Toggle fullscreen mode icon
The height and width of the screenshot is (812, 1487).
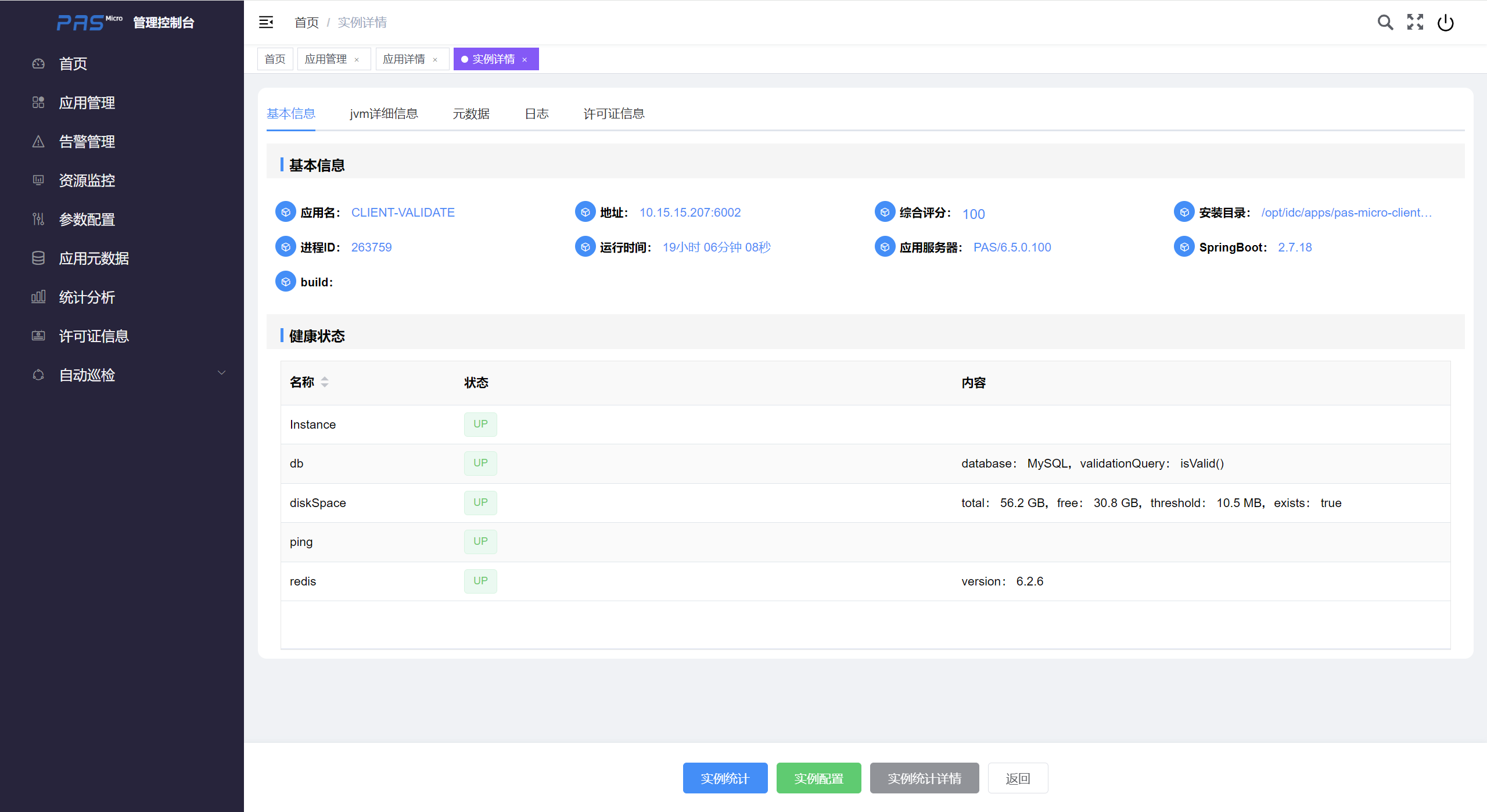1415,22
